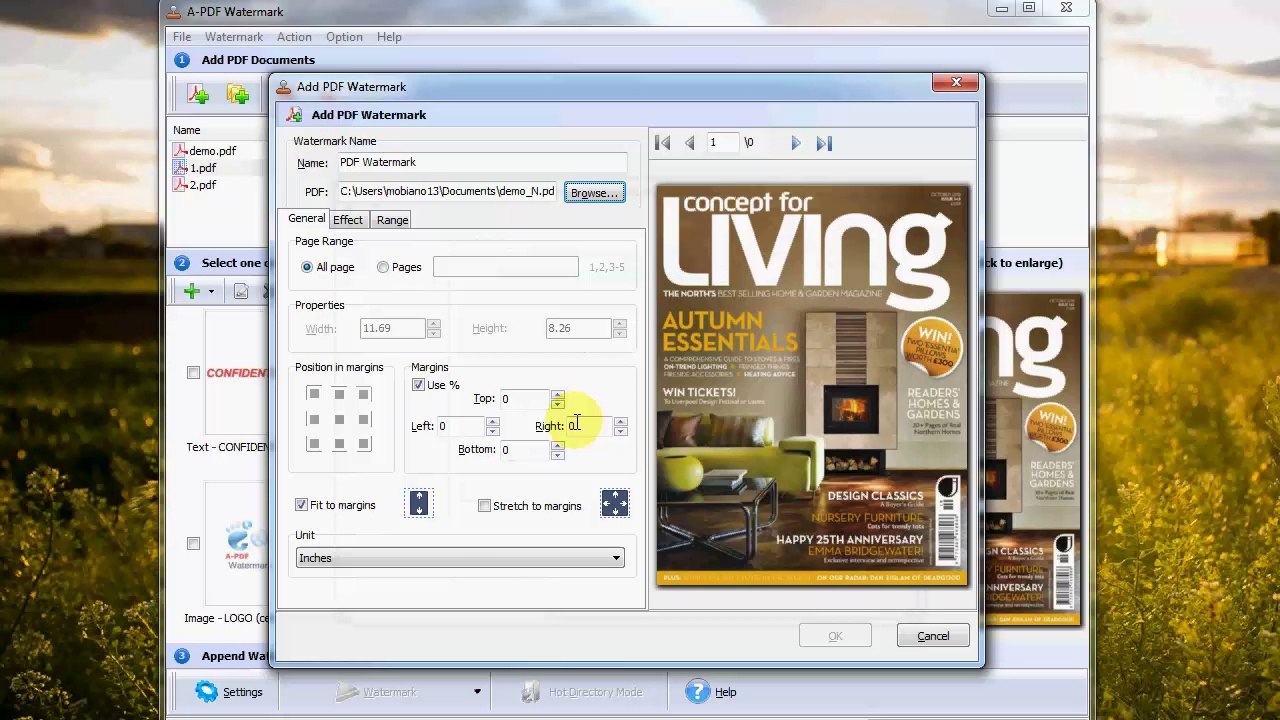Select the All page radio button
The height and width of the screenshot is (720, 1280).
coord(307,267)
